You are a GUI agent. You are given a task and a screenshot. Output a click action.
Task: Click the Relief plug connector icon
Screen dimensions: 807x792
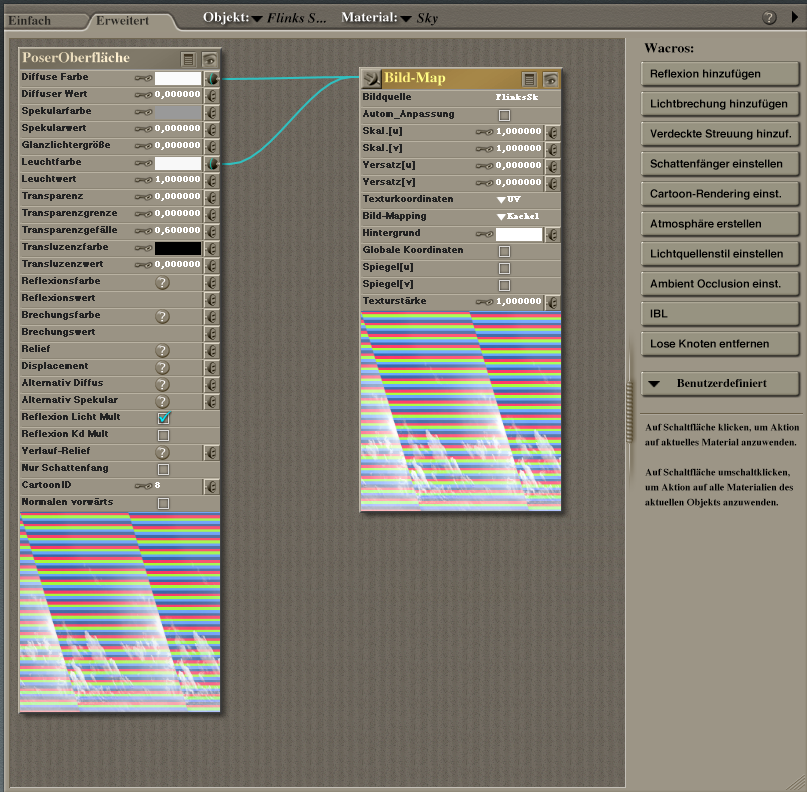[212, 350]
